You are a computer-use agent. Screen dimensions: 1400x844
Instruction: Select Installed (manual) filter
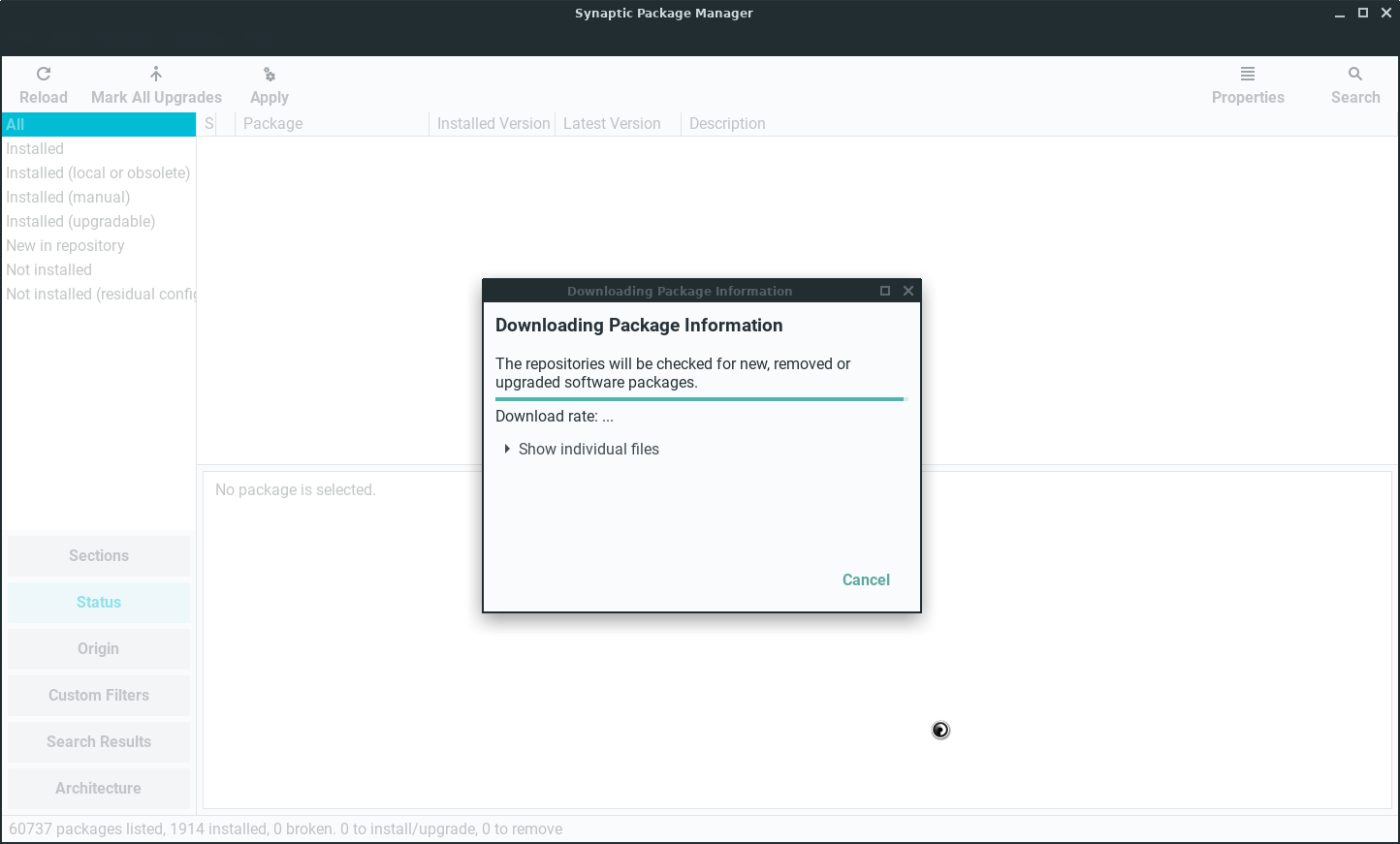point(99,197)
